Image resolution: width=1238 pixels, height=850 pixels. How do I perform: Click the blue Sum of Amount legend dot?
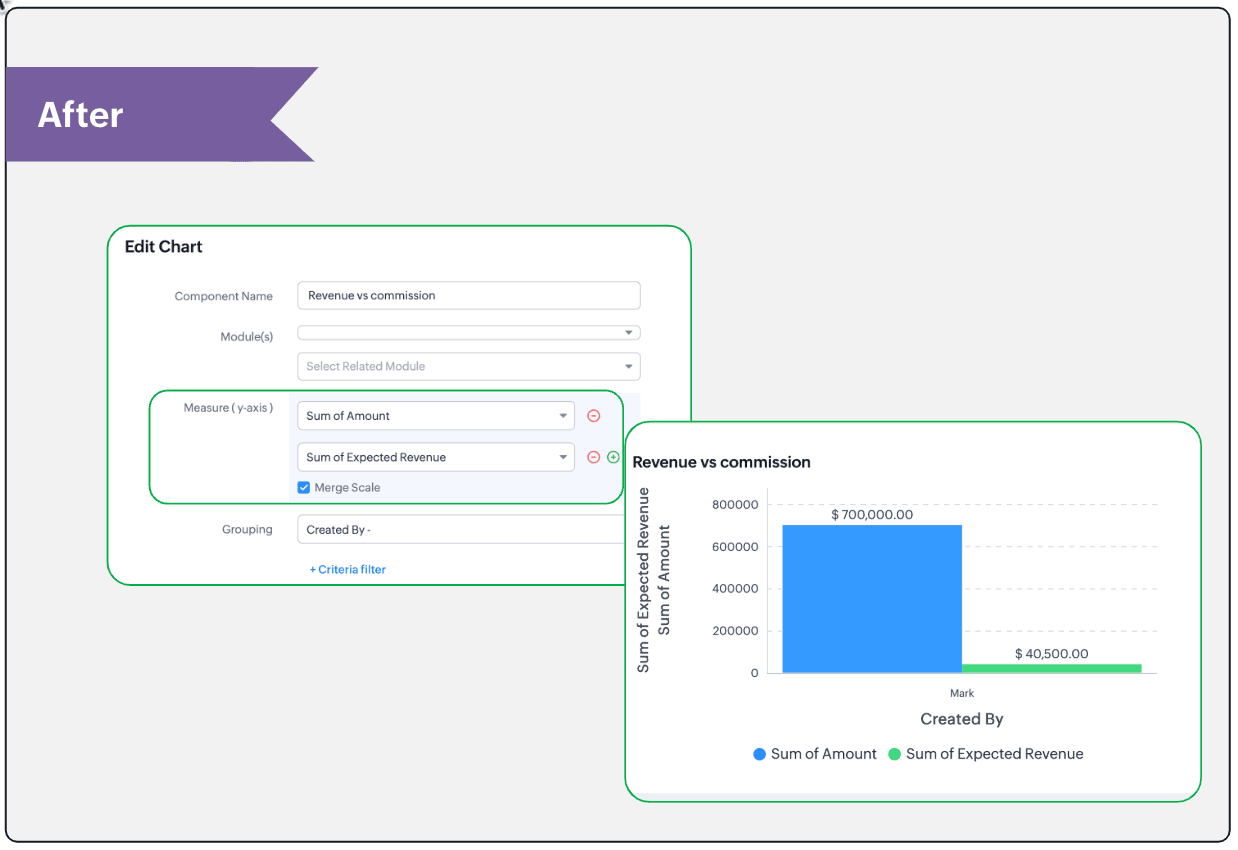coord(760,754)
